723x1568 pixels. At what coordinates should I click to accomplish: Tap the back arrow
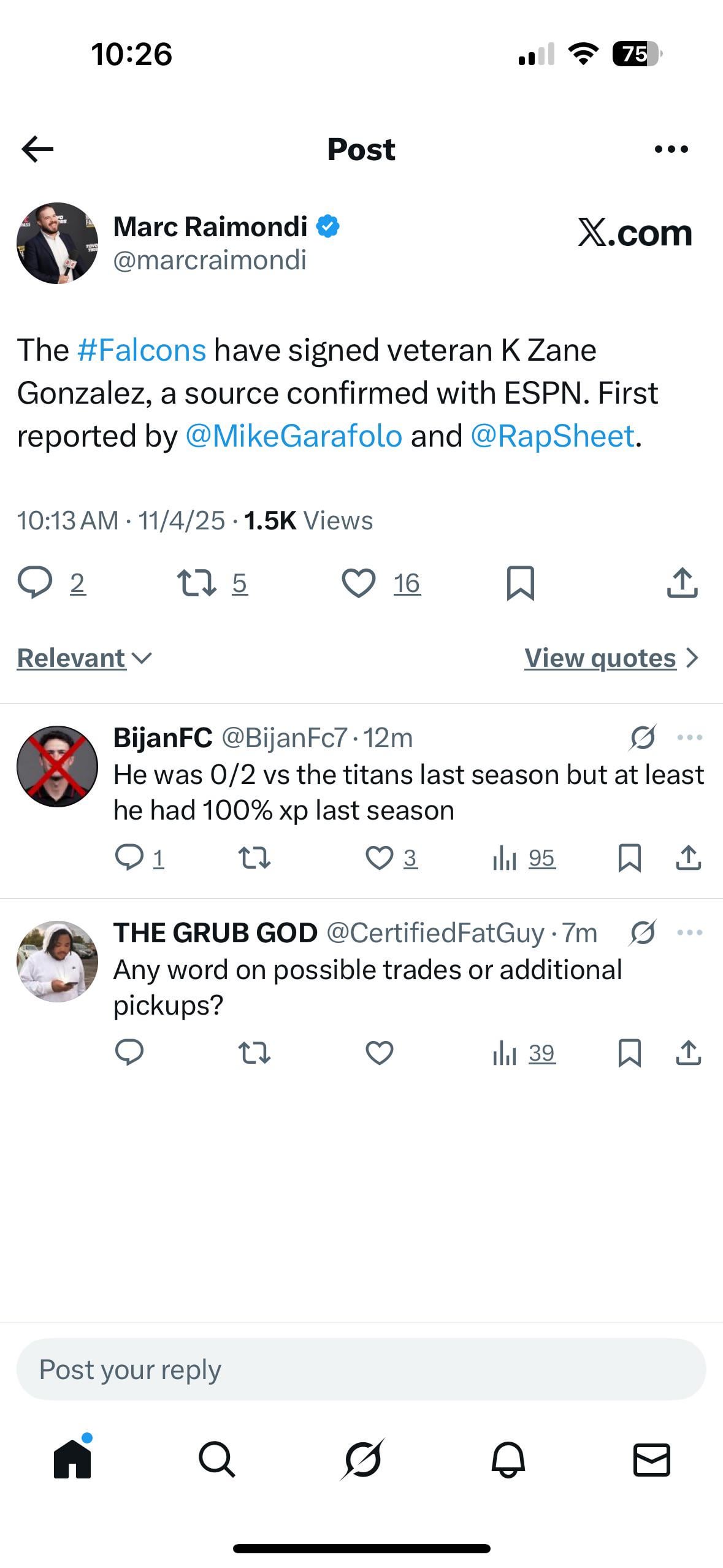(x=37, y=149)
